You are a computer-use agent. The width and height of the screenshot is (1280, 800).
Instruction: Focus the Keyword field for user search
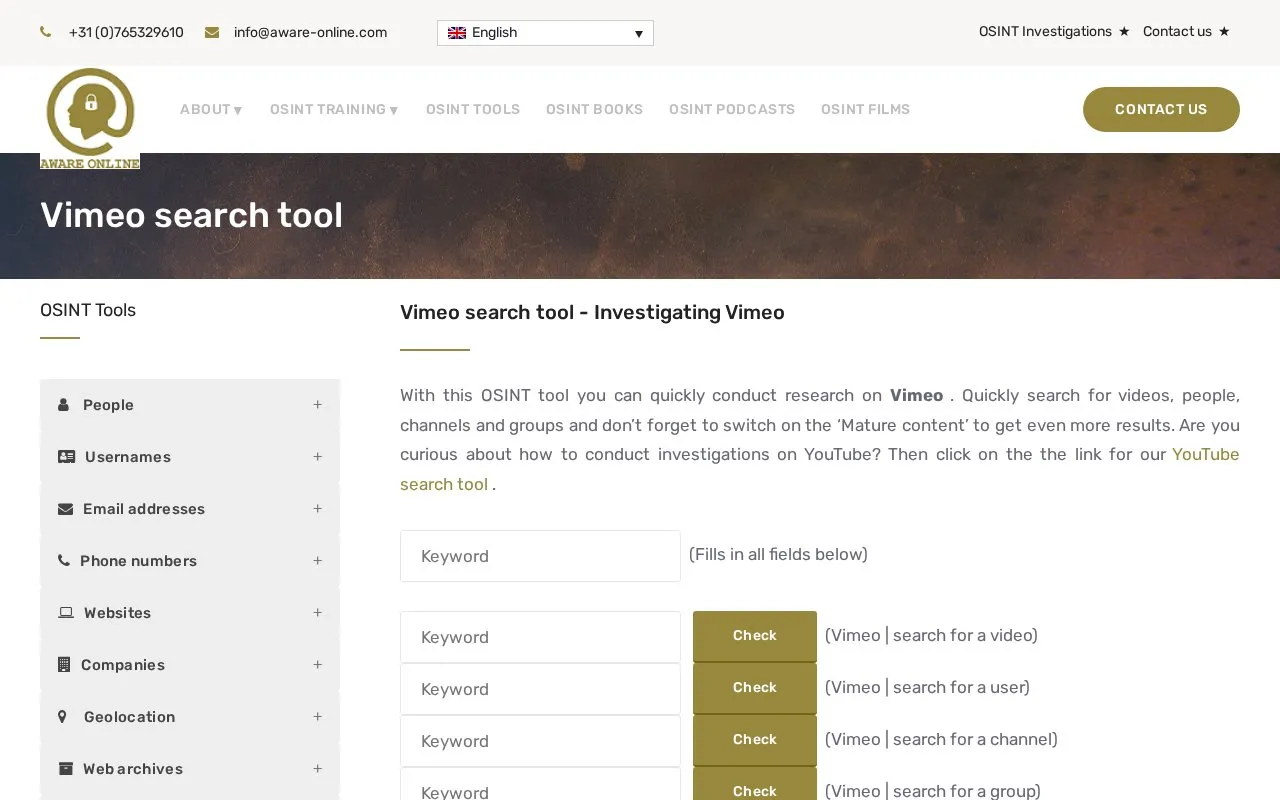(540, 689)
